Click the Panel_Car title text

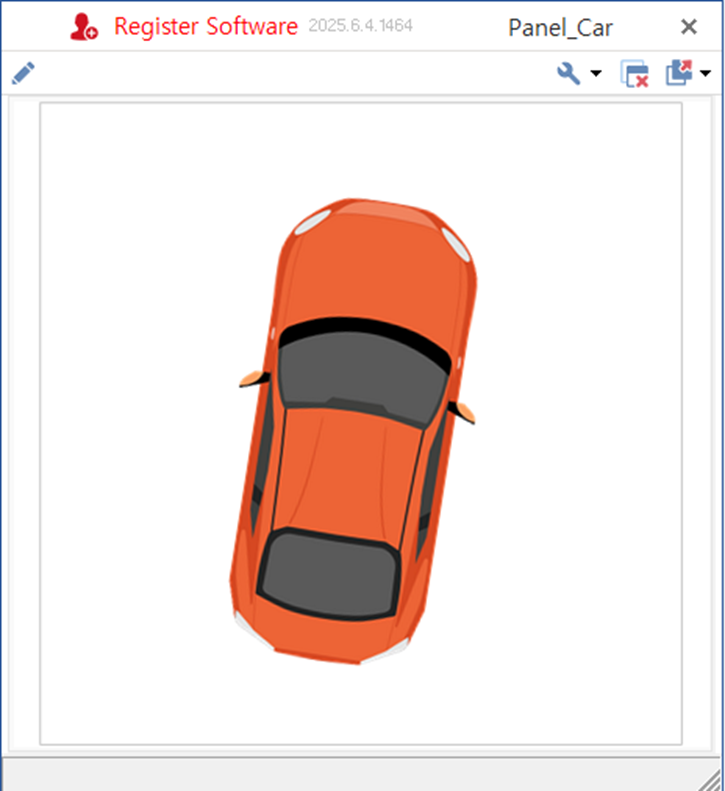[x=560, y=28]
